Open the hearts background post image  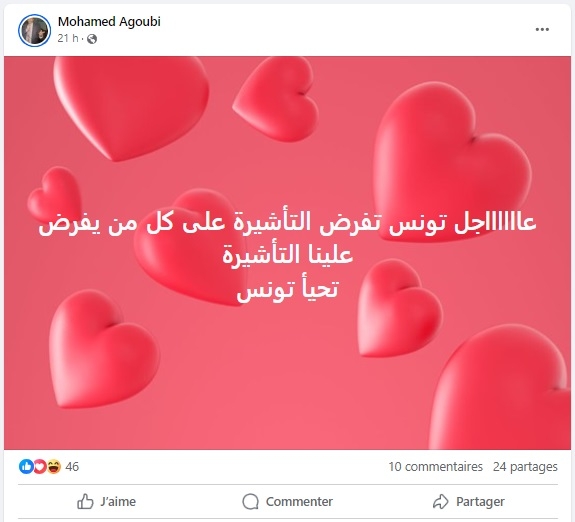(x=288, y=253)
